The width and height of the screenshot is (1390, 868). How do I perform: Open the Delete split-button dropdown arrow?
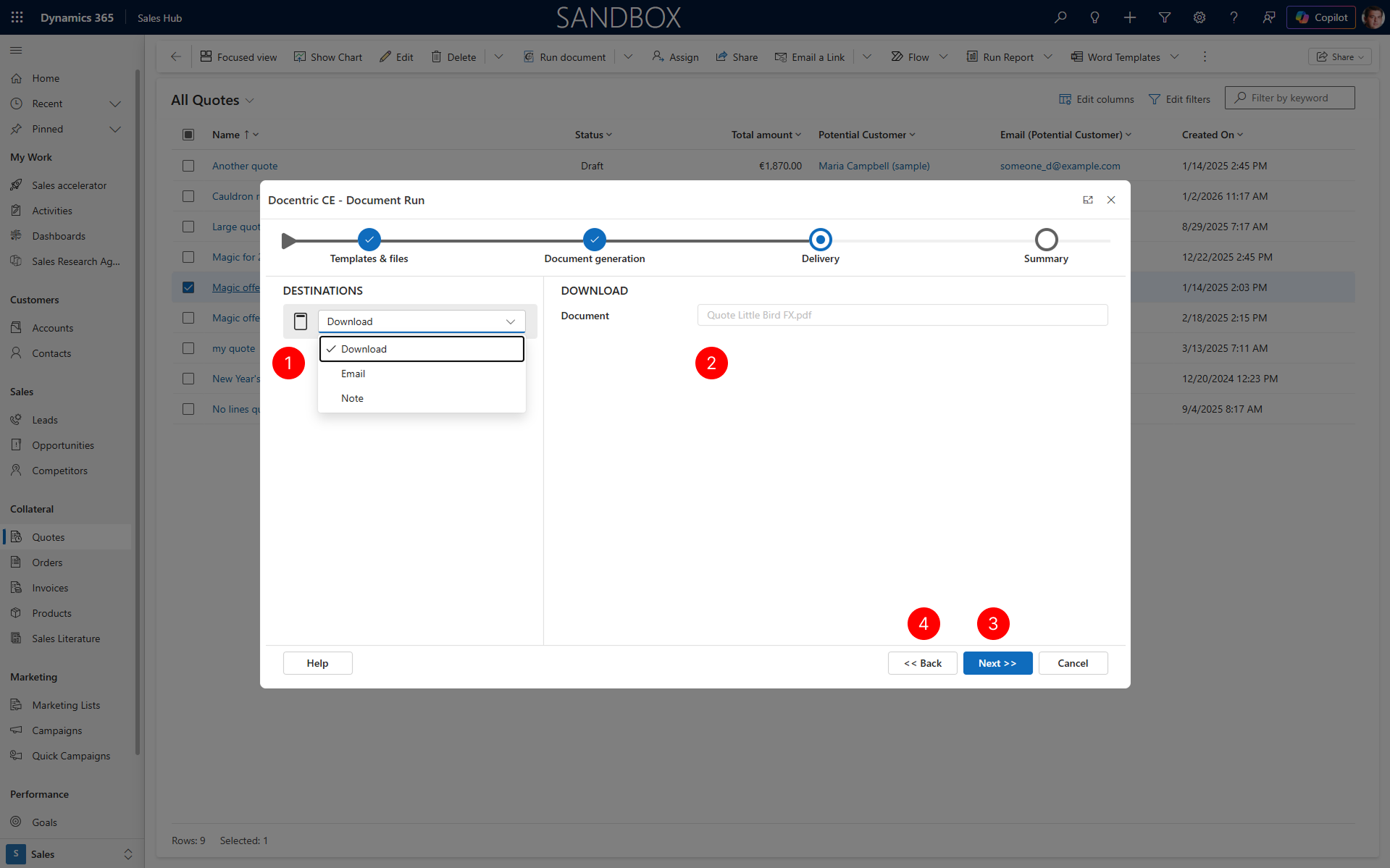[498, 56]
